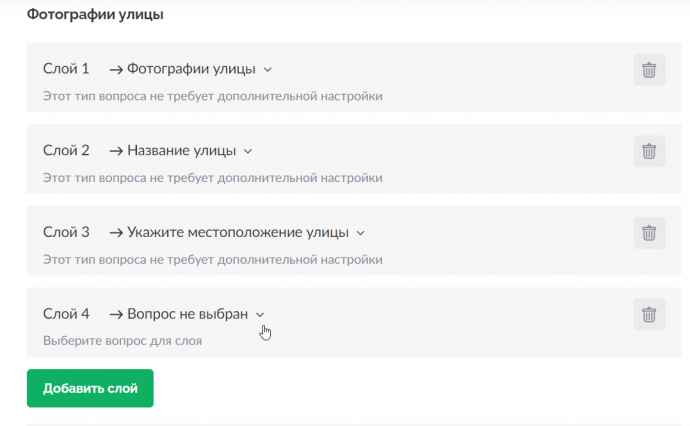Click the Слой 1 label
The image size is (690, 426).
tap(66, 69)
